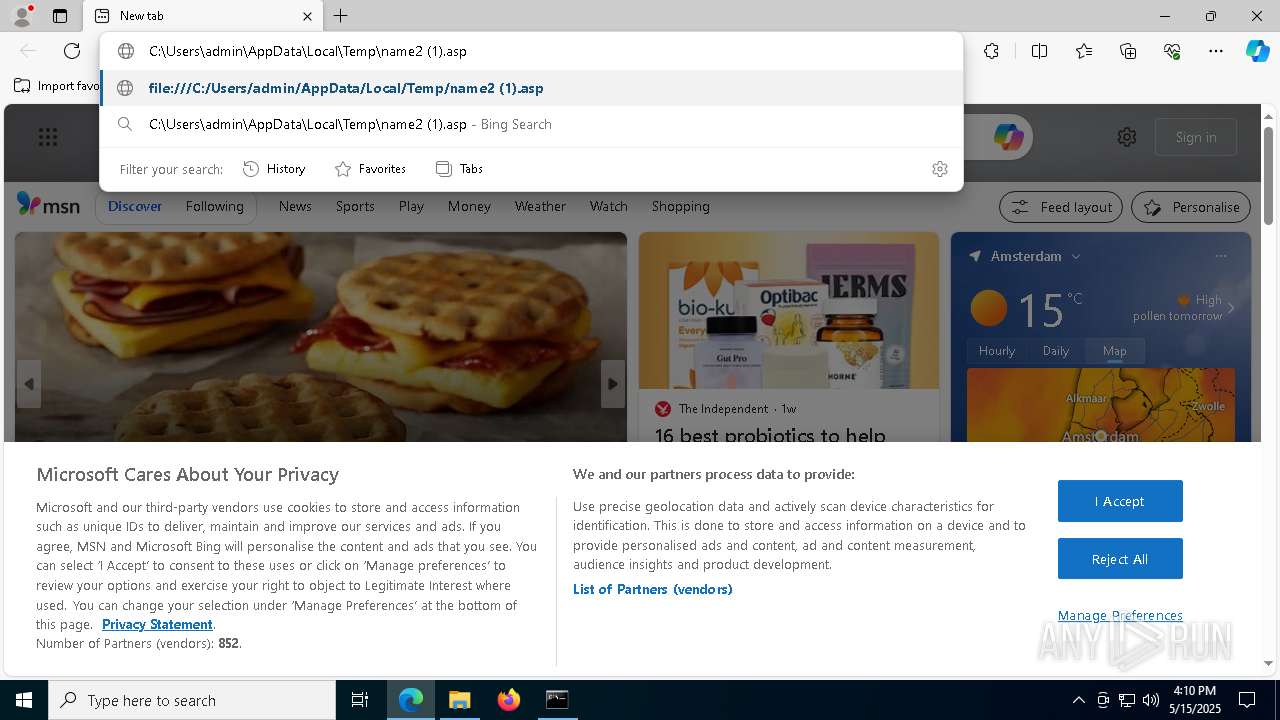Open News section

point(295,206)
